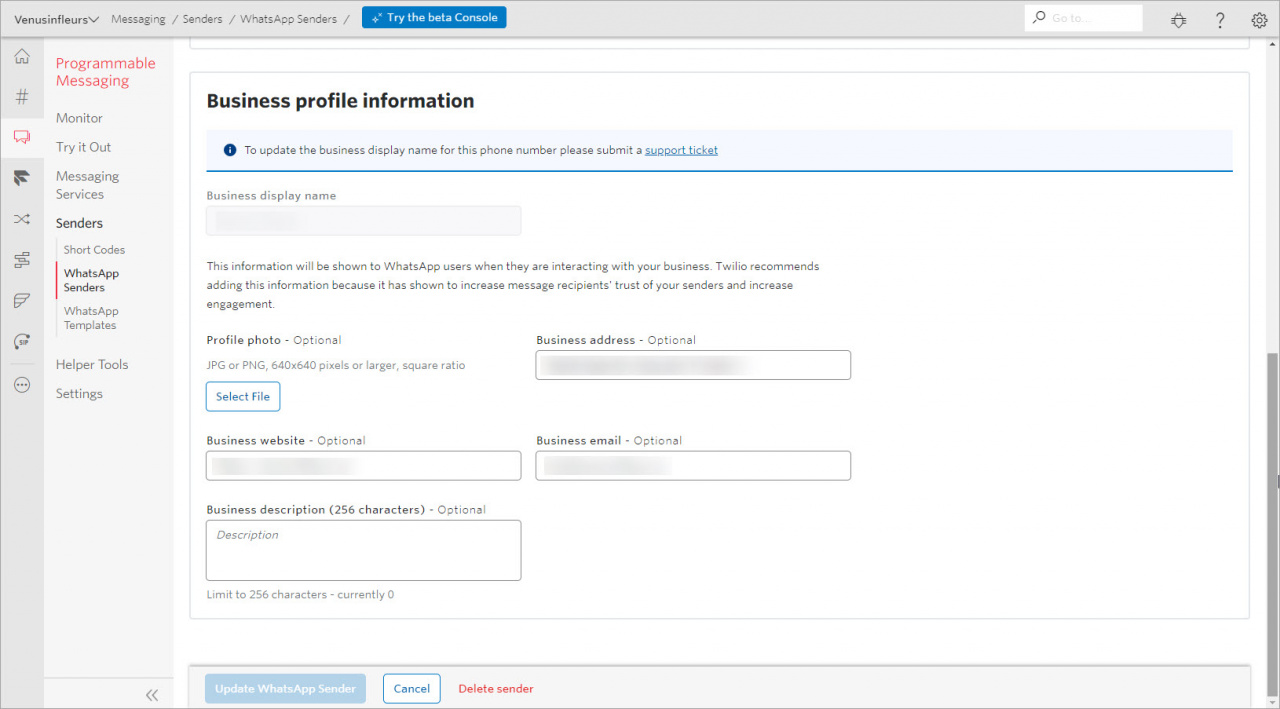Click the help question mark icon
The height and width of the screenshot is (709, 1280).
point(1220,19)
